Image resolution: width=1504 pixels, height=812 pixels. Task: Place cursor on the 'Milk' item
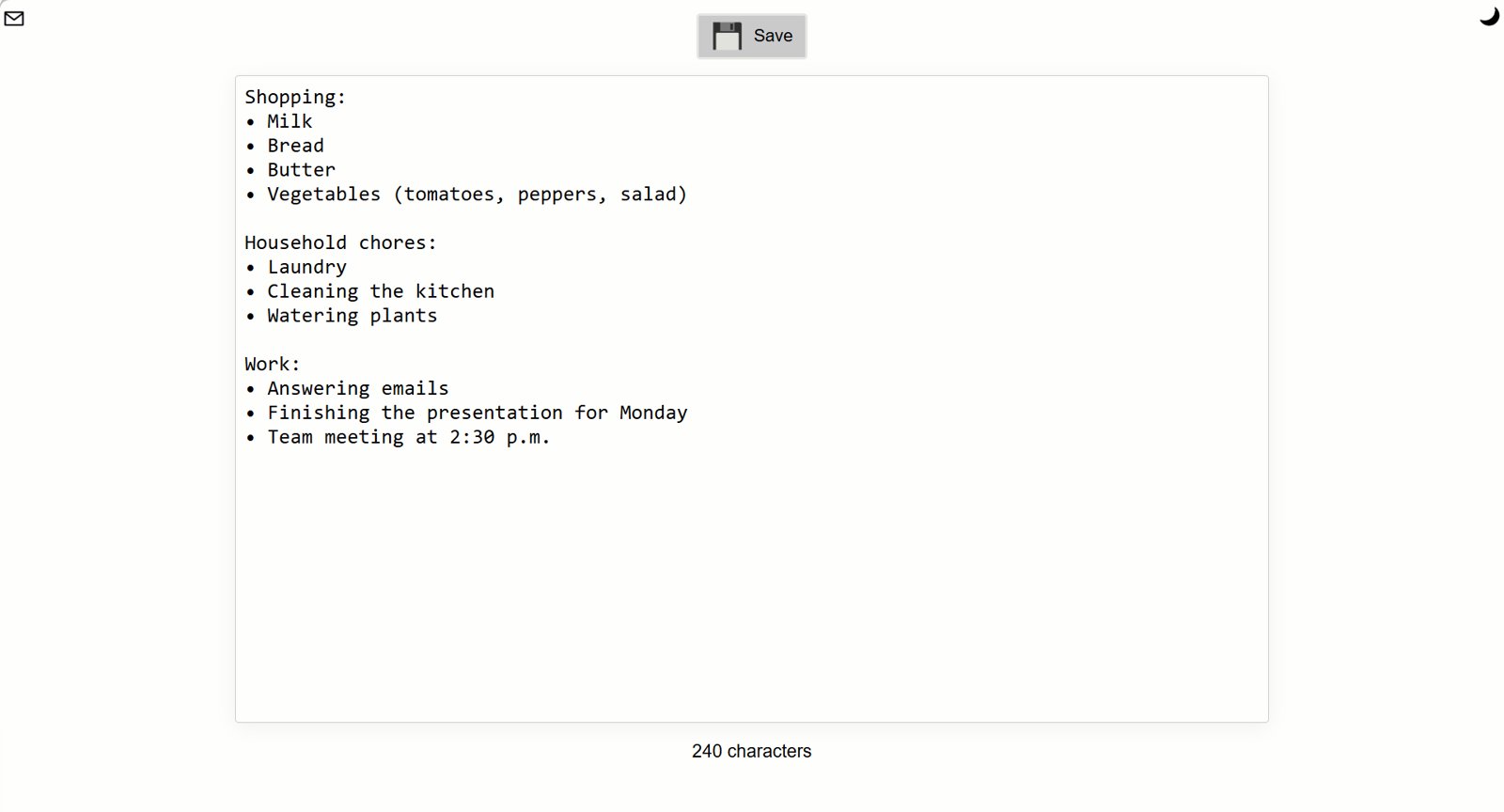coord(290,121)
